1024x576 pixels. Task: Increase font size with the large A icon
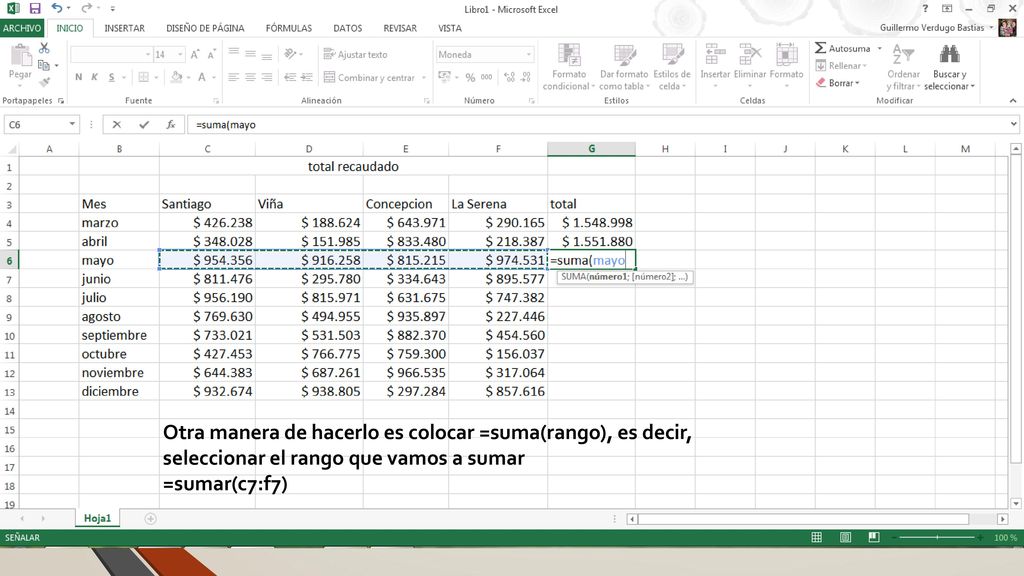(x=195, y=55)
